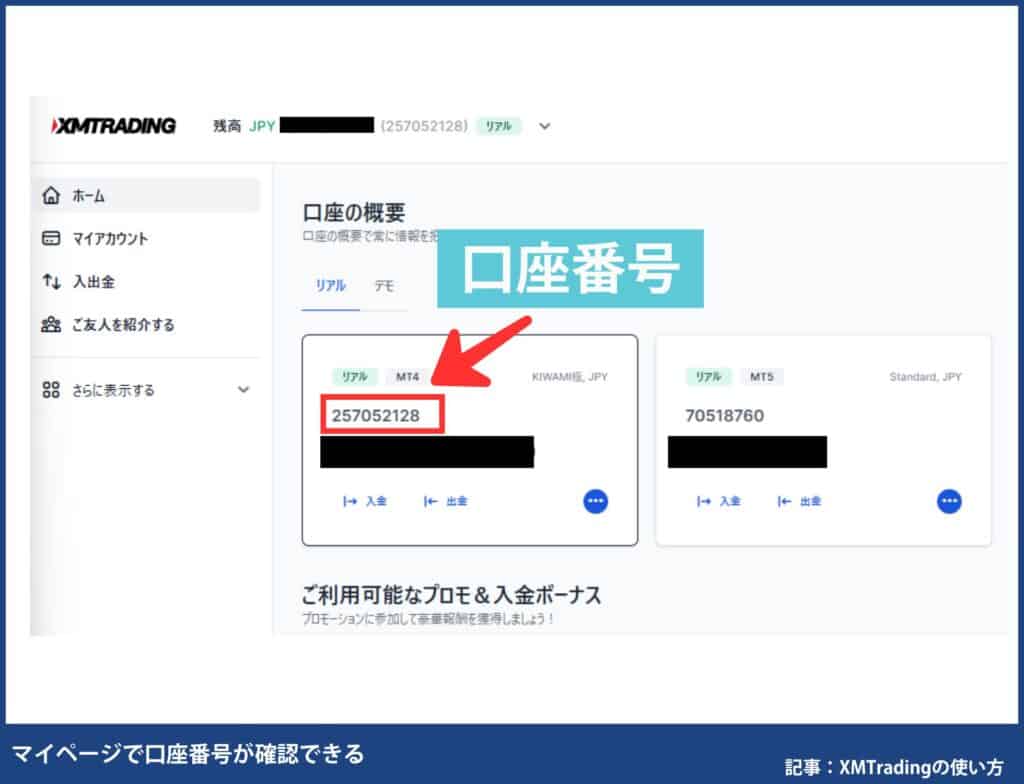Click the XMTrading logo
The width and height of the screenshot is (1024, 784).
114,125
